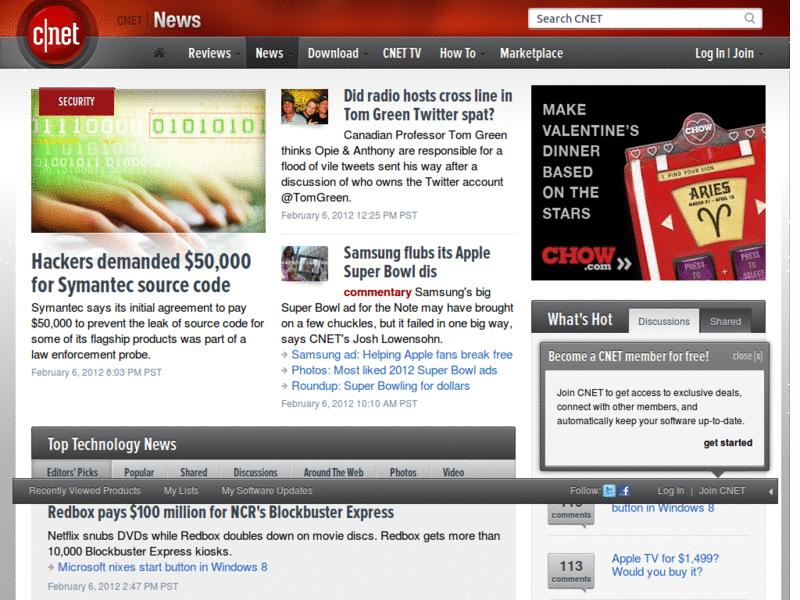Screen dimensions: 800x600
Task: Open the Symantec hacker story image
Action: point(148,161)
